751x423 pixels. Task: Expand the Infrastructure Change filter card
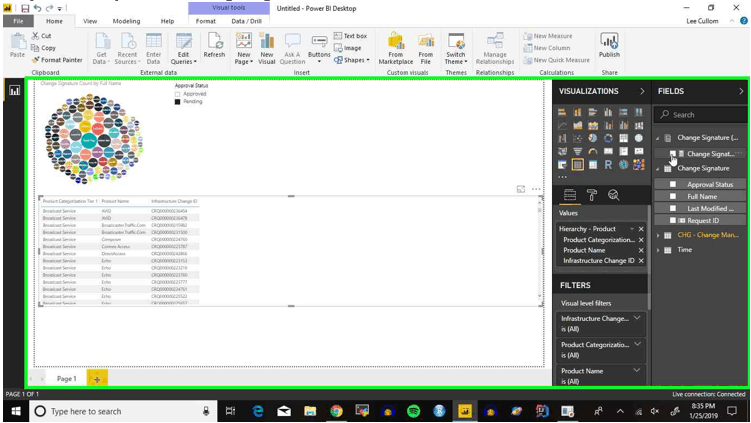[637, 318]
